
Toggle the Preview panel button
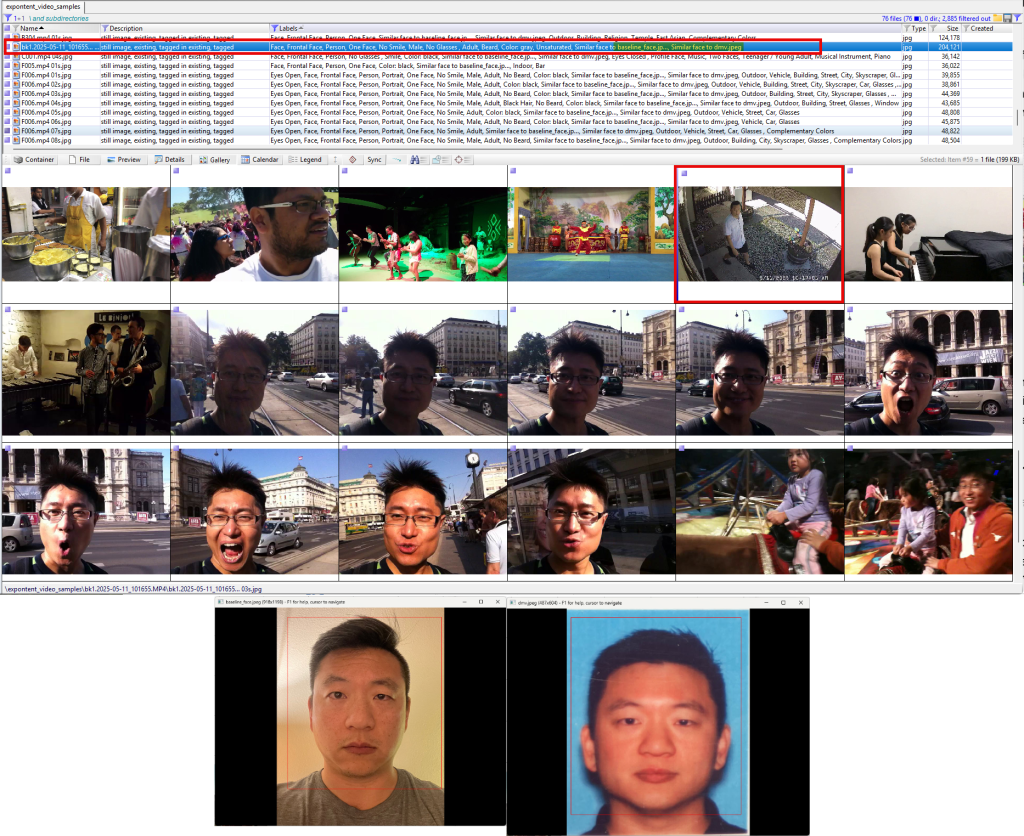pos(125,160)
